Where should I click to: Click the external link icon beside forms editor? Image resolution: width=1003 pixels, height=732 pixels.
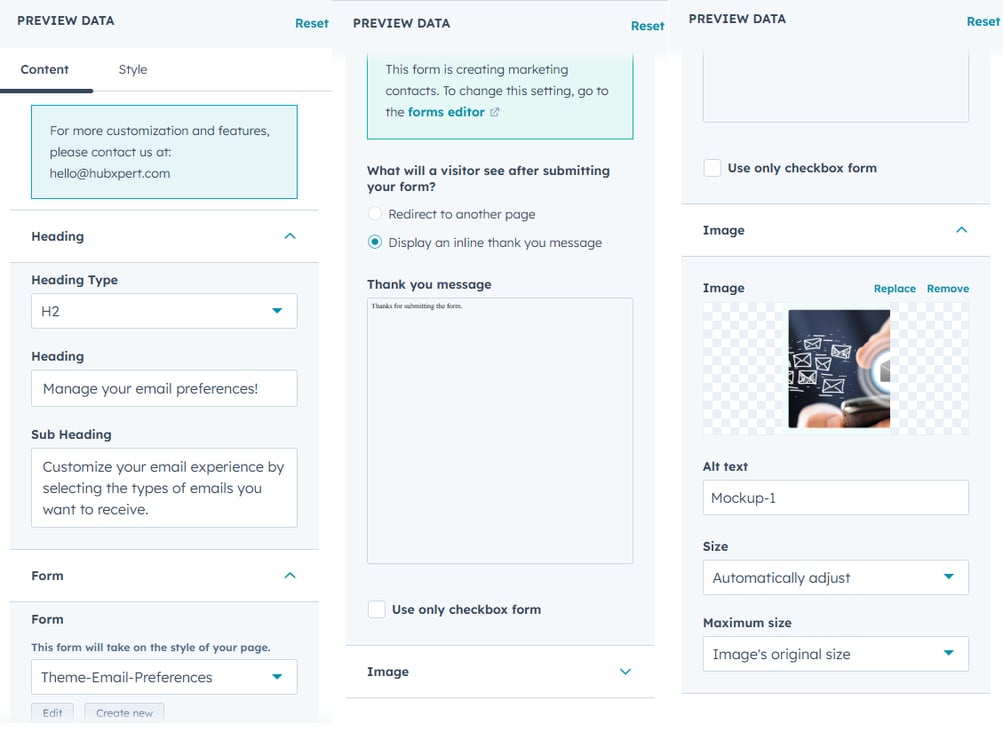click(x=494, y=112)
